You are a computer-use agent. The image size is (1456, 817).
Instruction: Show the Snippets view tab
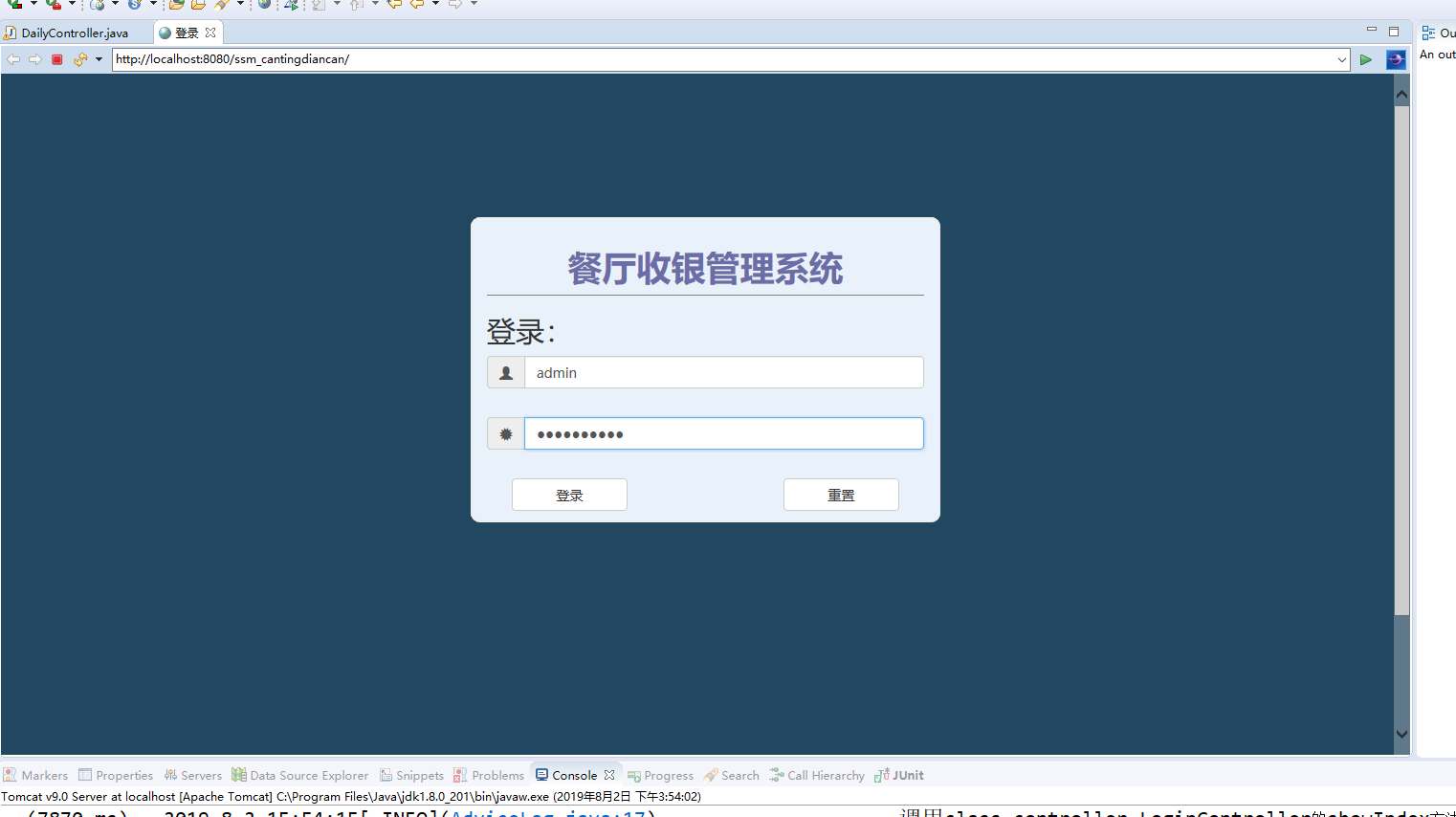(411, 775)
